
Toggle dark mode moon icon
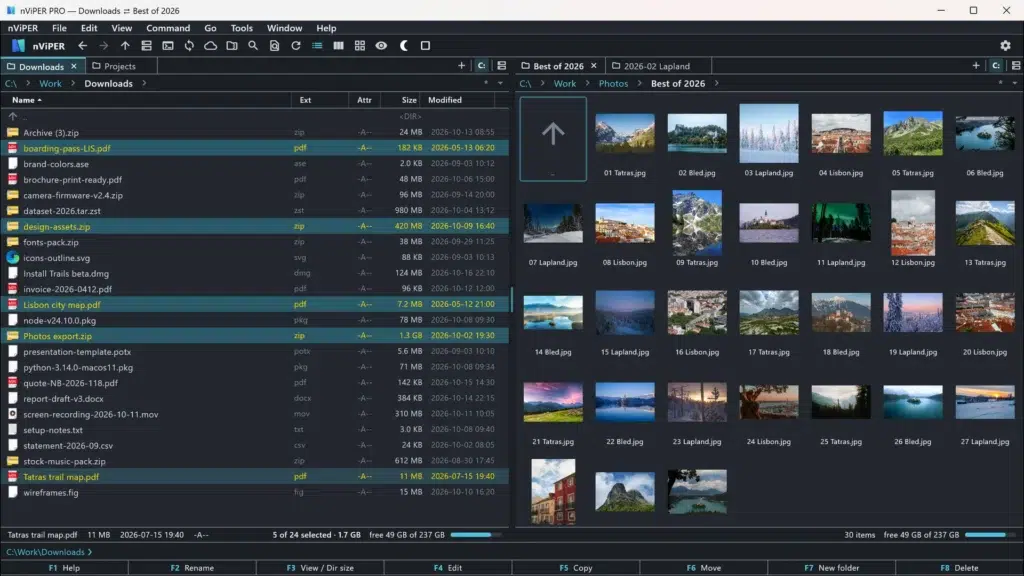point(404,46)
